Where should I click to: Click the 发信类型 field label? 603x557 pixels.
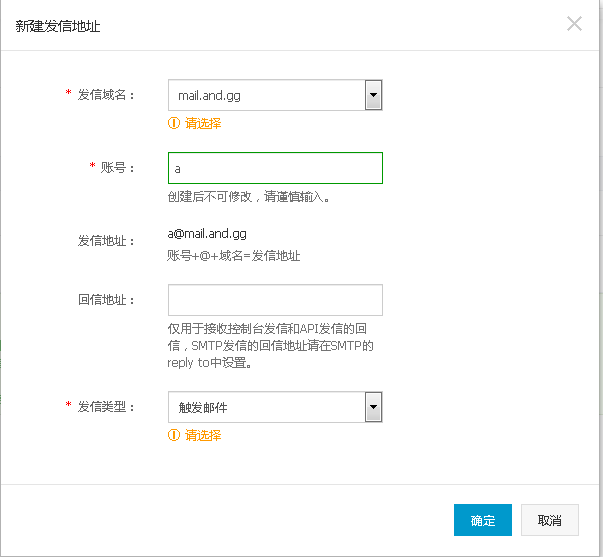pos(106,407)
